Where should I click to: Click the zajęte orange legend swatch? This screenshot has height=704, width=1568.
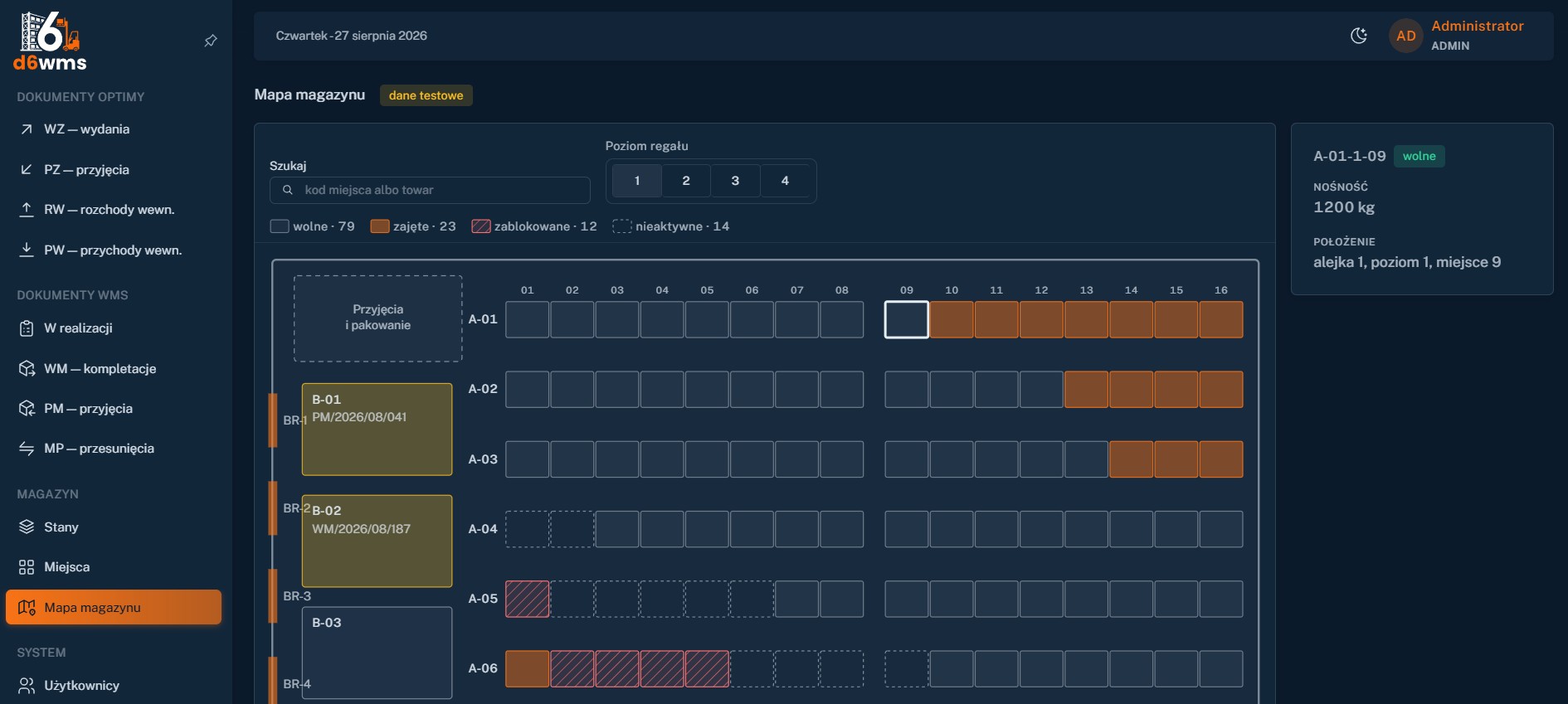click(380, 226)
